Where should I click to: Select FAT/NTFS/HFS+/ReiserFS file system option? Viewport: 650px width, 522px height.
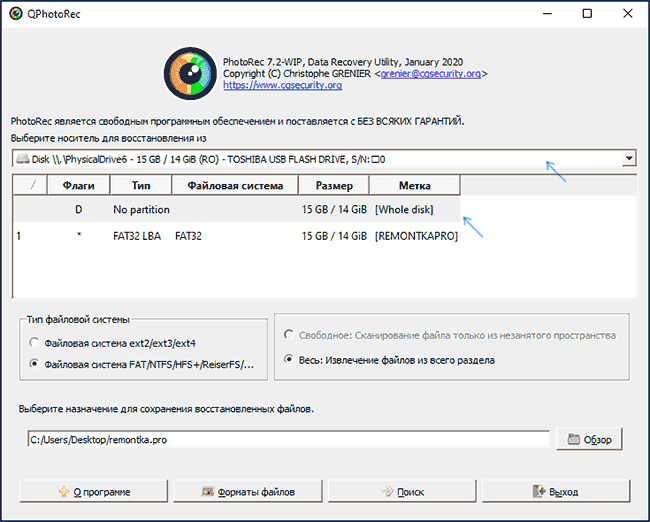tap(141, 364)
